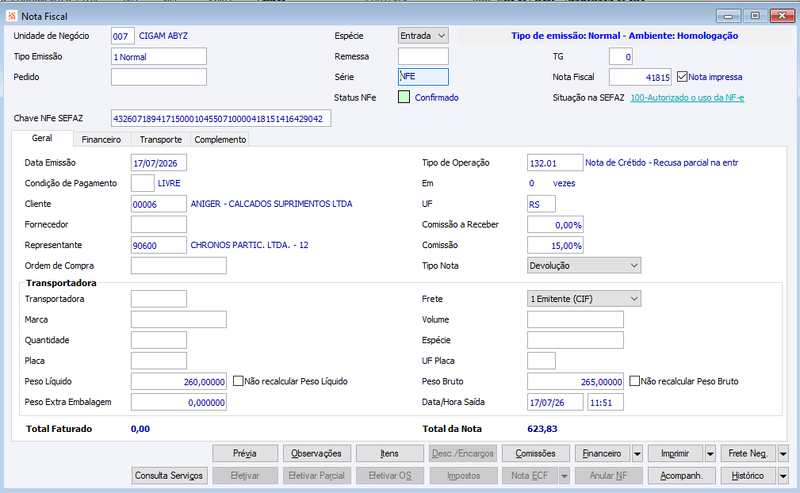Switch to the Financeiro tab
Viewport: 800px width, 493px height.
[x=101, y=139]
